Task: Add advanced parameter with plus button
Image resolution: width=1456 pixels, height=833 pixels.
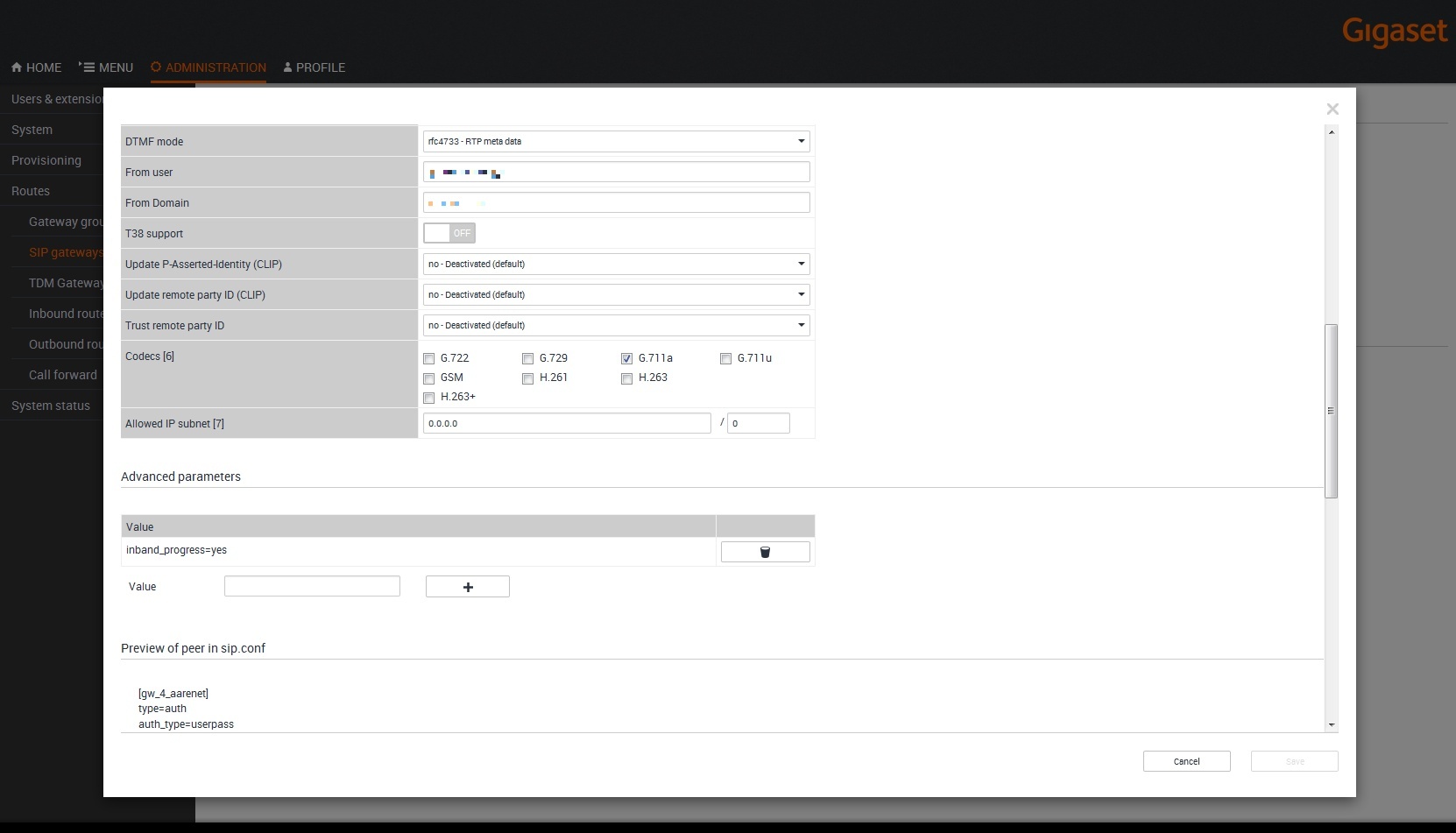Action: point(468,587)
